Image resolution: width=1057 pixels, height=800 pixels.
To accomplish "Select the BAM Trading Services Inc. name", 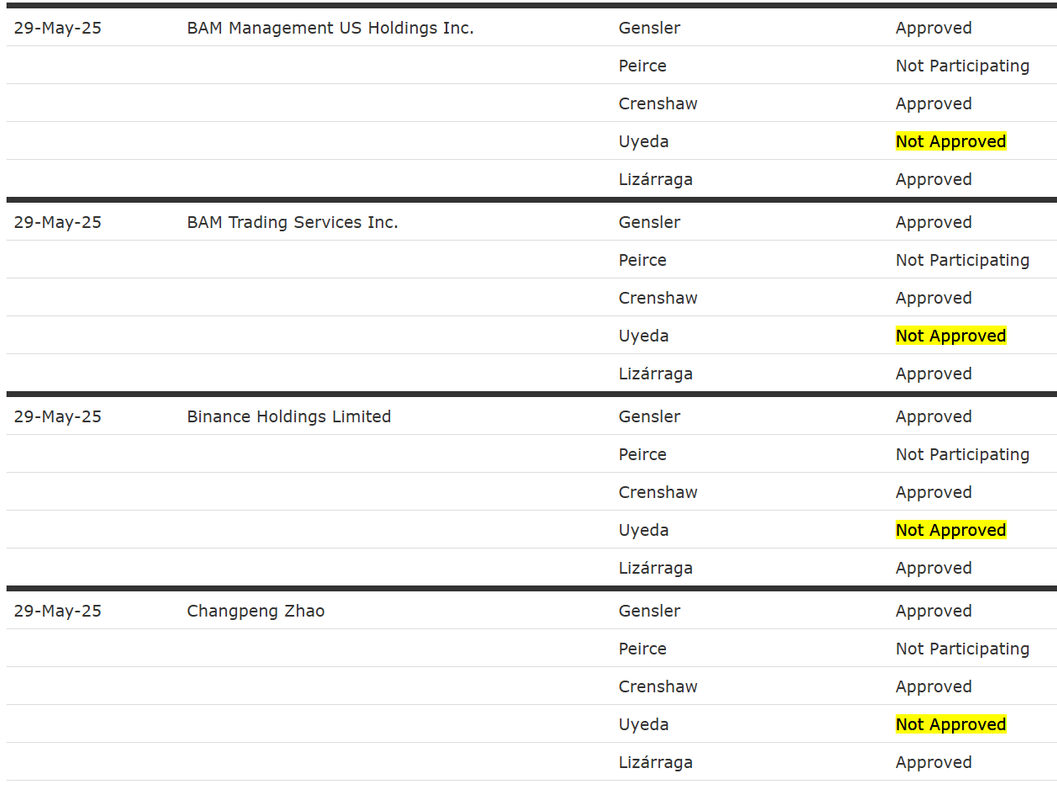I will point(293,222).
